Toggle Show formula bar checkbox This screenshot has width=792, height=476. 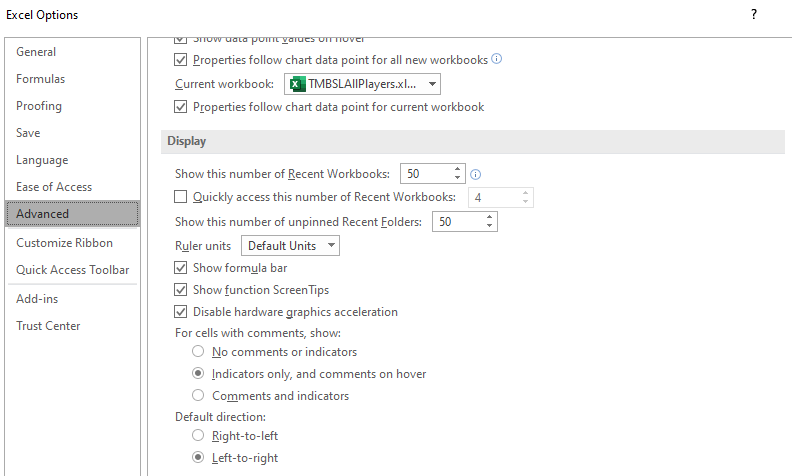[180, 268]
